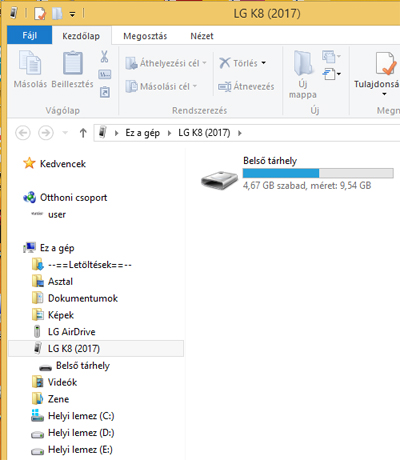Click new folder icon in quick access toolbar

57,14
